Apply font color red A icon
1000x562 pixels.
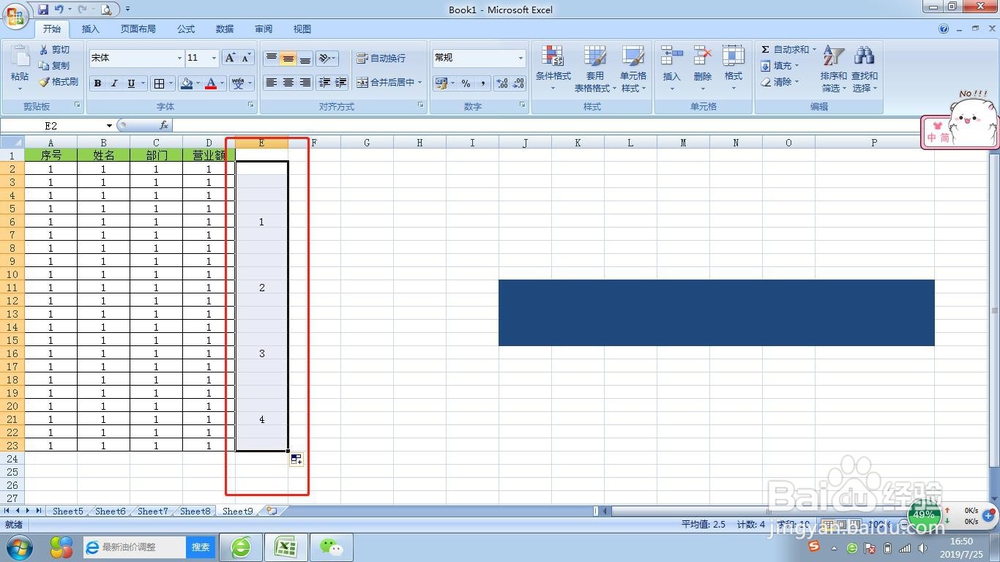tap(210, 84)
